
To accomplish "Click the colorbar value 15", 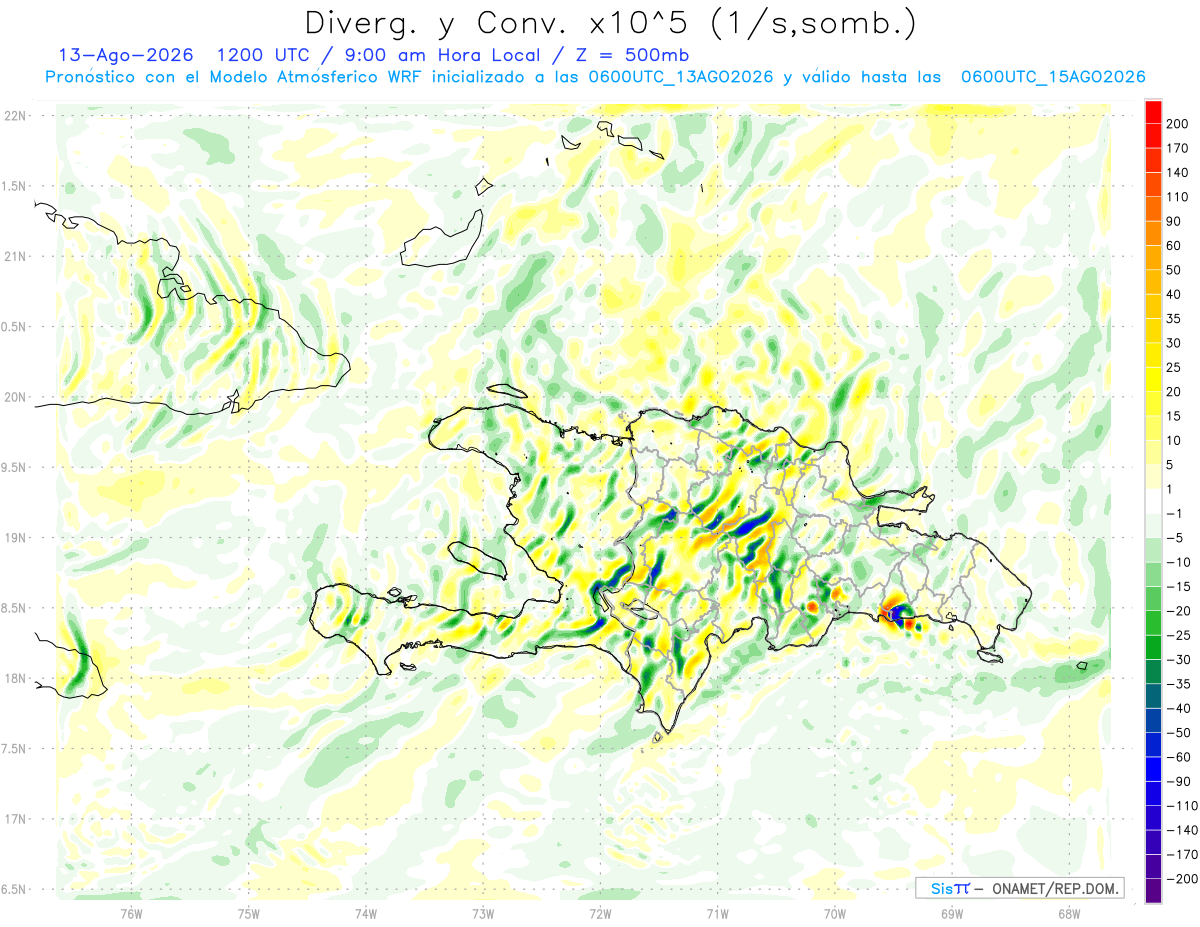I will 1174,416.
